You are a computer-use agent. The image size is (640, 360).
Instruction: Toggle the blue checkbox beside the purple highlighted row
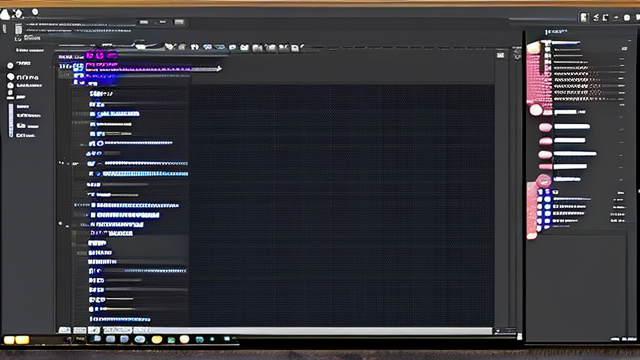point(78,67)
